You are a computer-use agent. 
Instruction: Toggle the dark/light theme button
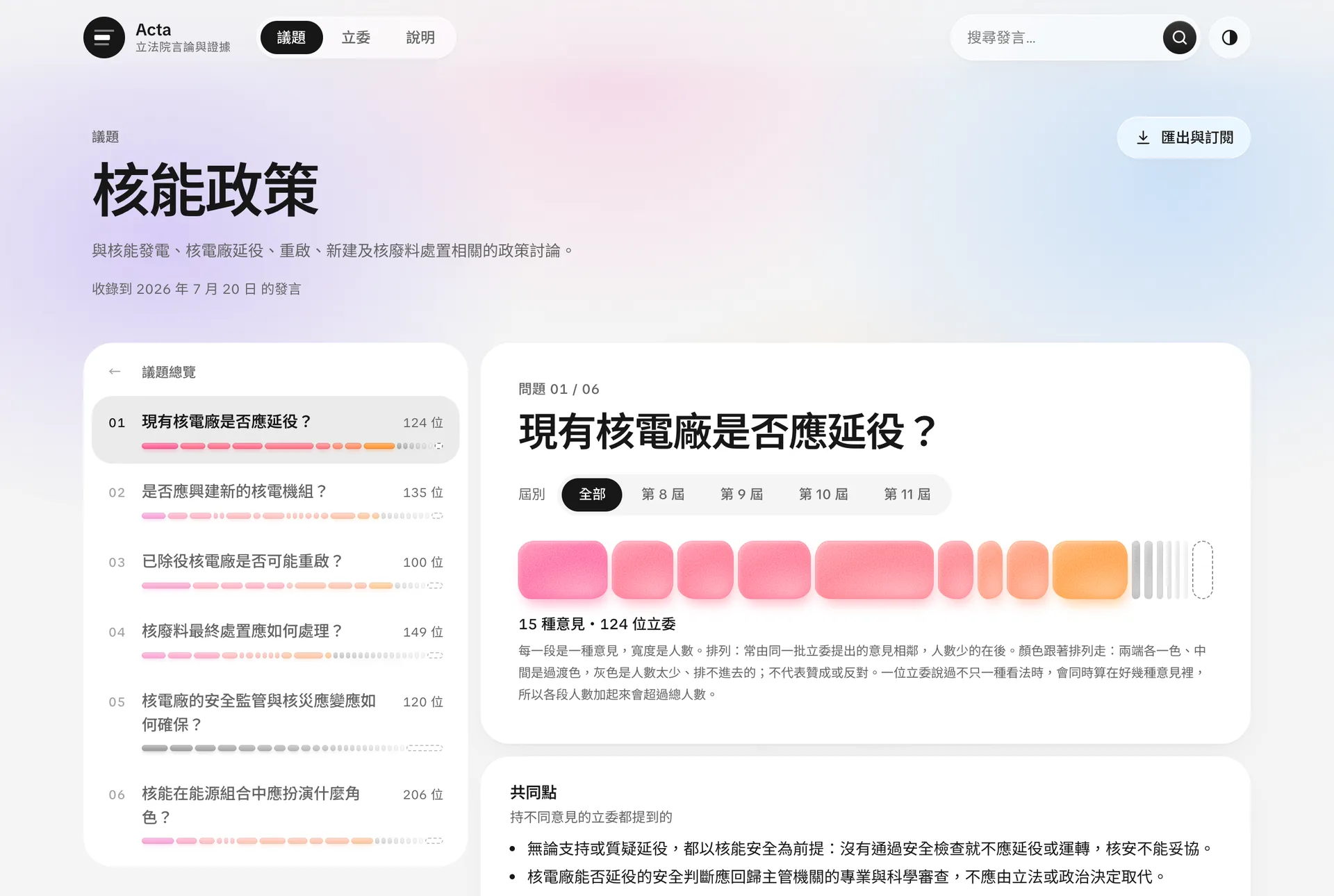(x=1230, y=38)
